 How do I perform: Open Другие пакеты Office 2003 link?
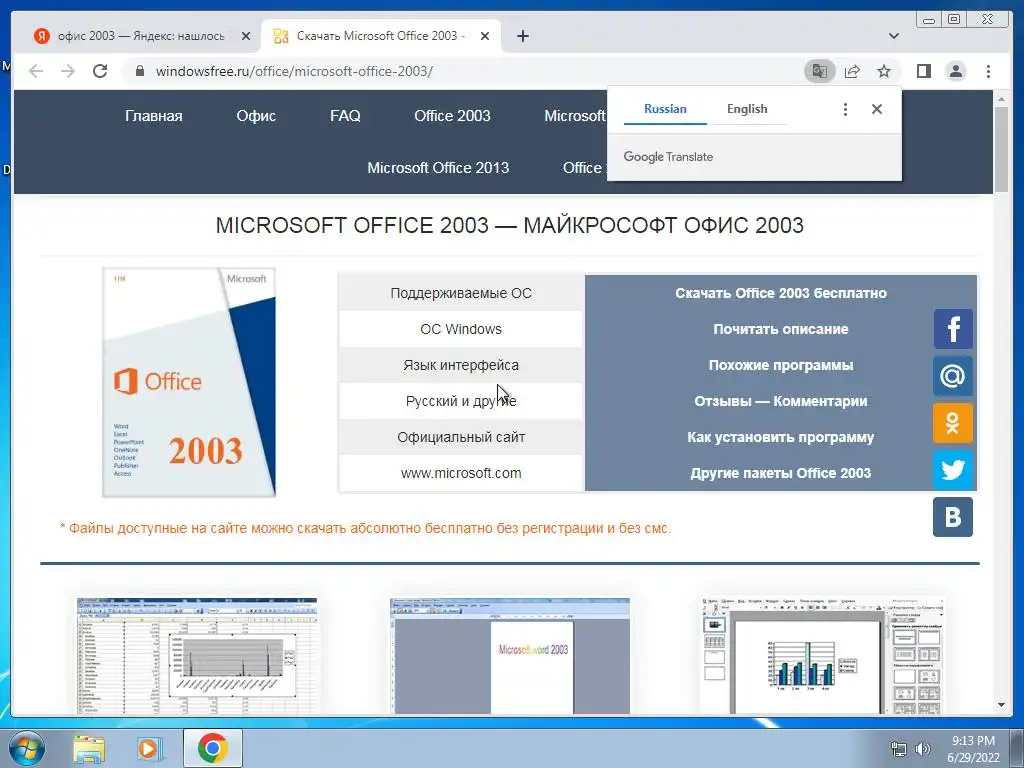tap(780, 473)
